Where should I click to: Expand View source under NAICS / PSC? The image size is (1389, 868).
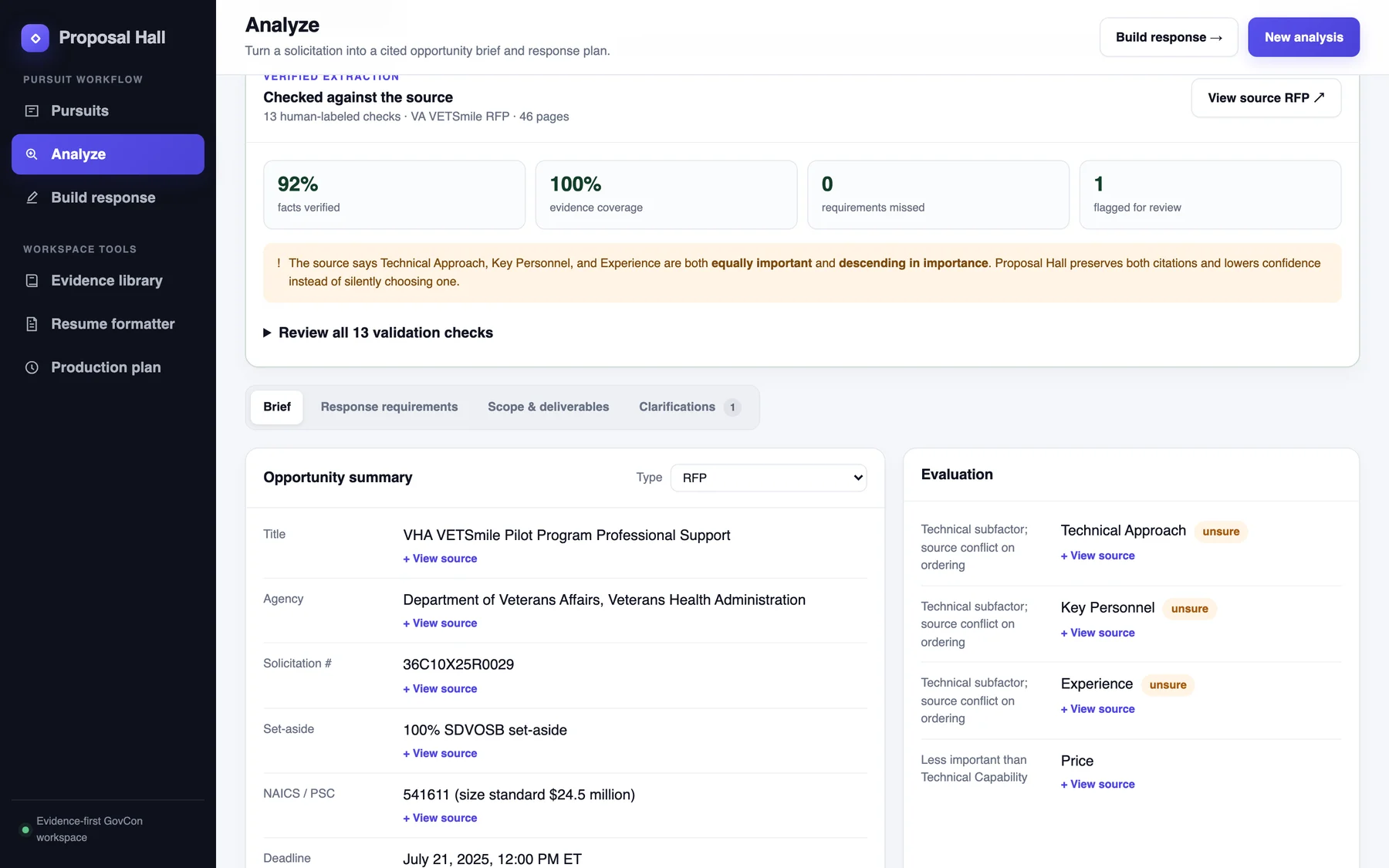(x=440, y=818)
